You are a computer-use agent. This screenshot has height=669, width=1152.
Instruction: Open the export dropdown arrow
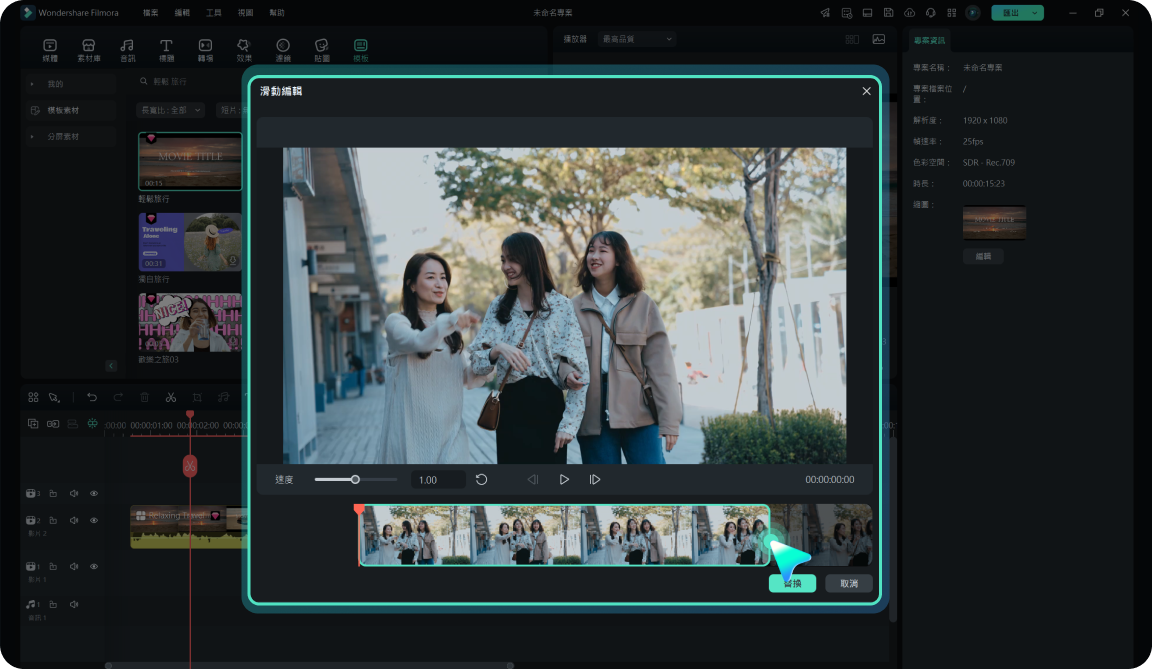[x=1034, y=12]
